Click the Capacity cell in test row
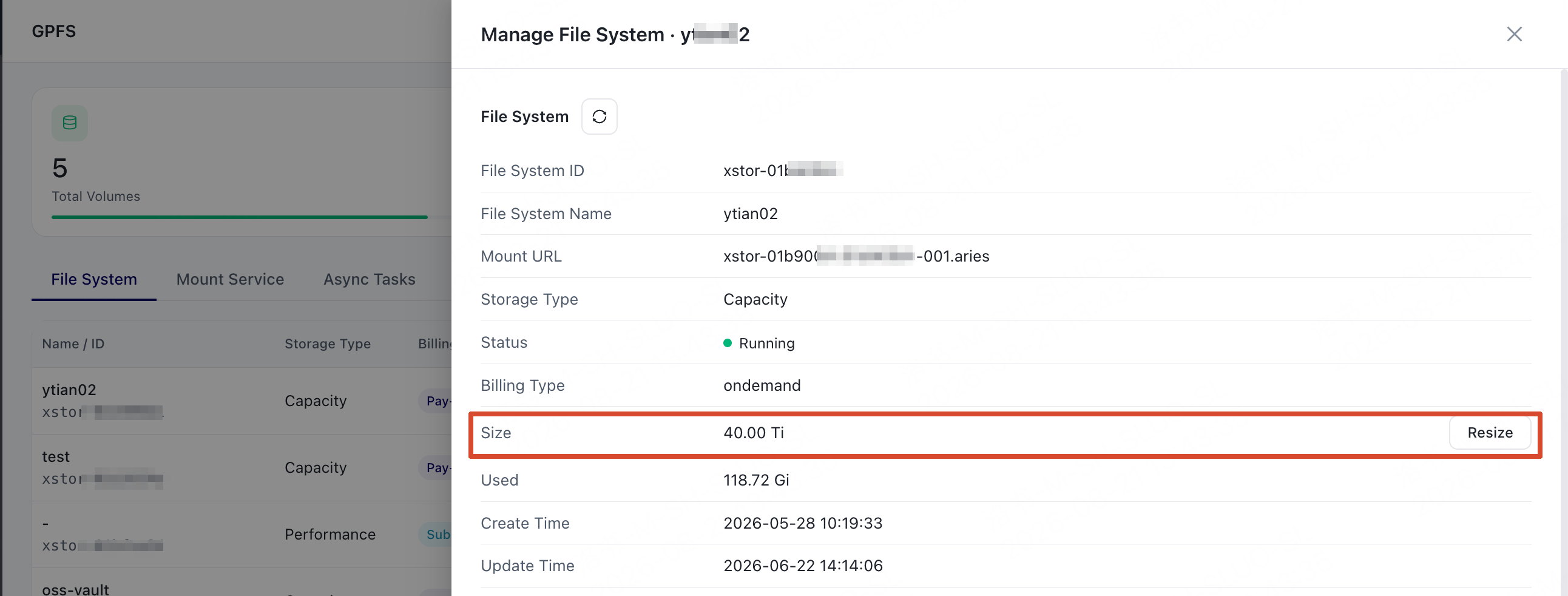 click(316, 468)
